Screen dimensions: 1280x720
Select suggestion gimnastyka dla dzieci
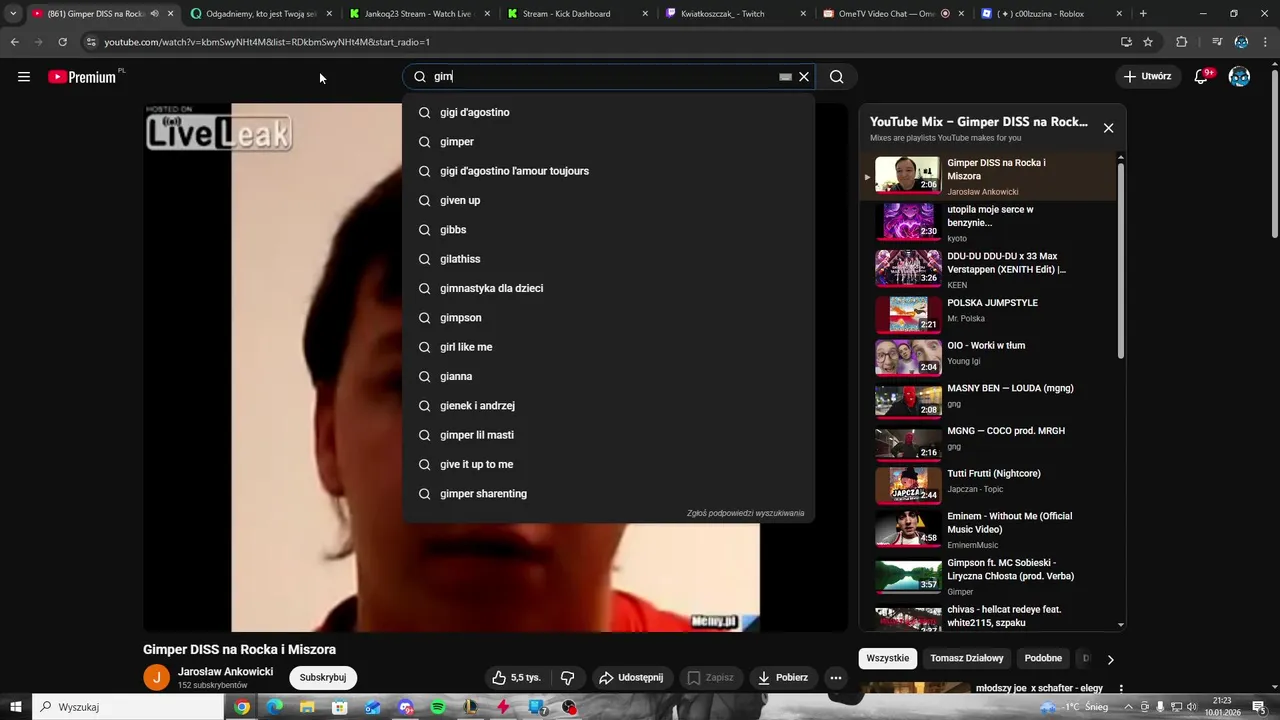(x=608, y=288)
